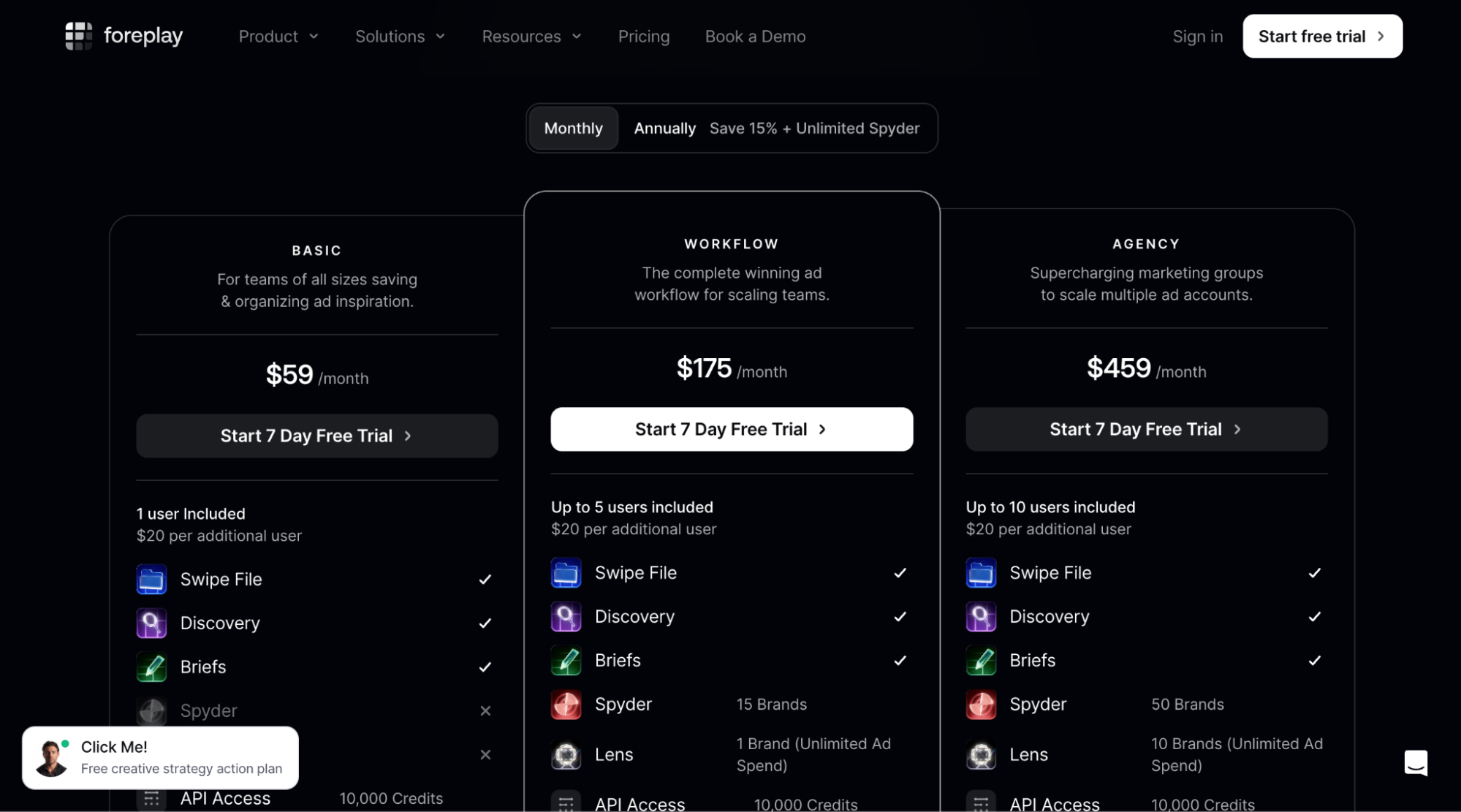Click the greyed Spyder icon in Basic plan
This screenshot has width=1461, height=812.
pyautogui.click(x=151, y=711)
